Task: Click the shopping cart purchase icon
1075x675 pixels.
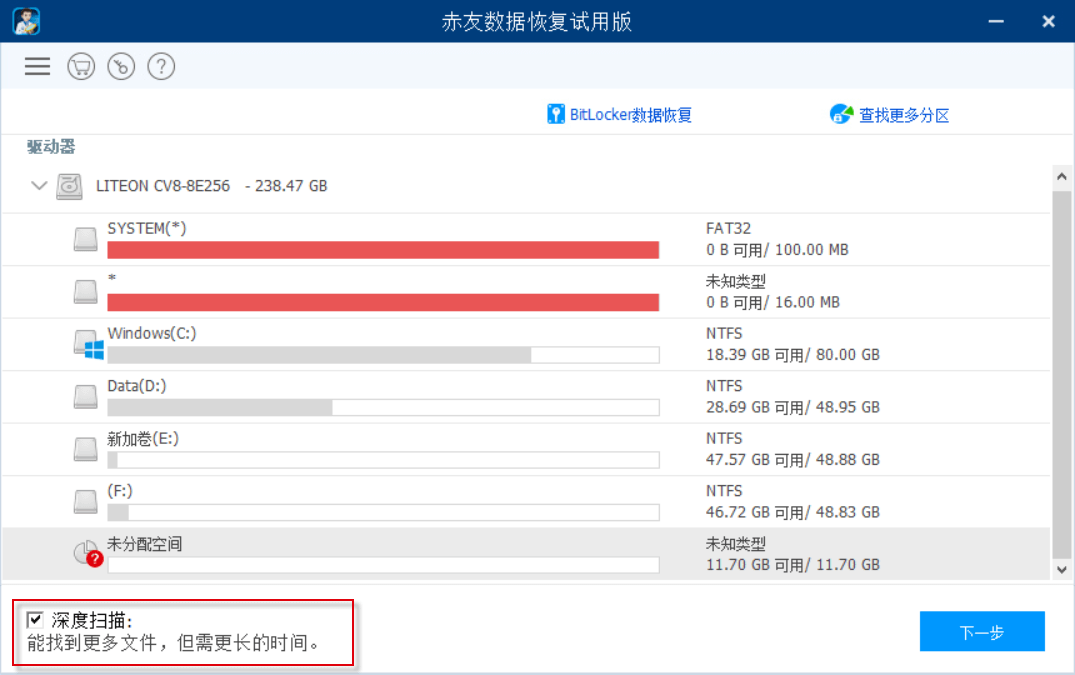Action: click(x=81, y=66)
